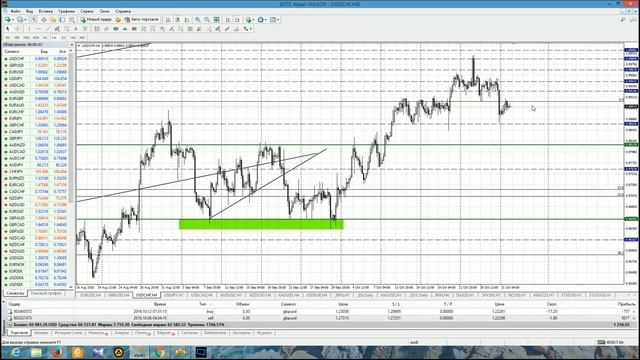640x360 pixels.
Task: Switch to Алерты terminal tab
Action: [122, 333]
